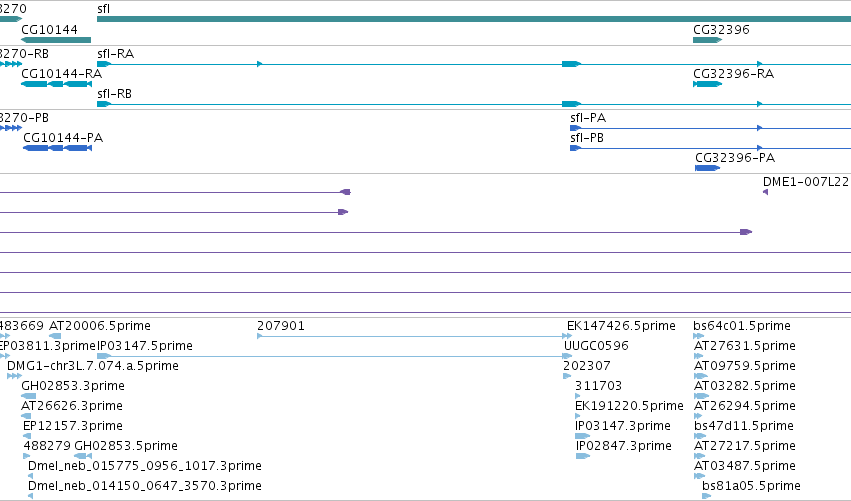
Task: Click the sfl-PB protein label
Action: 587,138
